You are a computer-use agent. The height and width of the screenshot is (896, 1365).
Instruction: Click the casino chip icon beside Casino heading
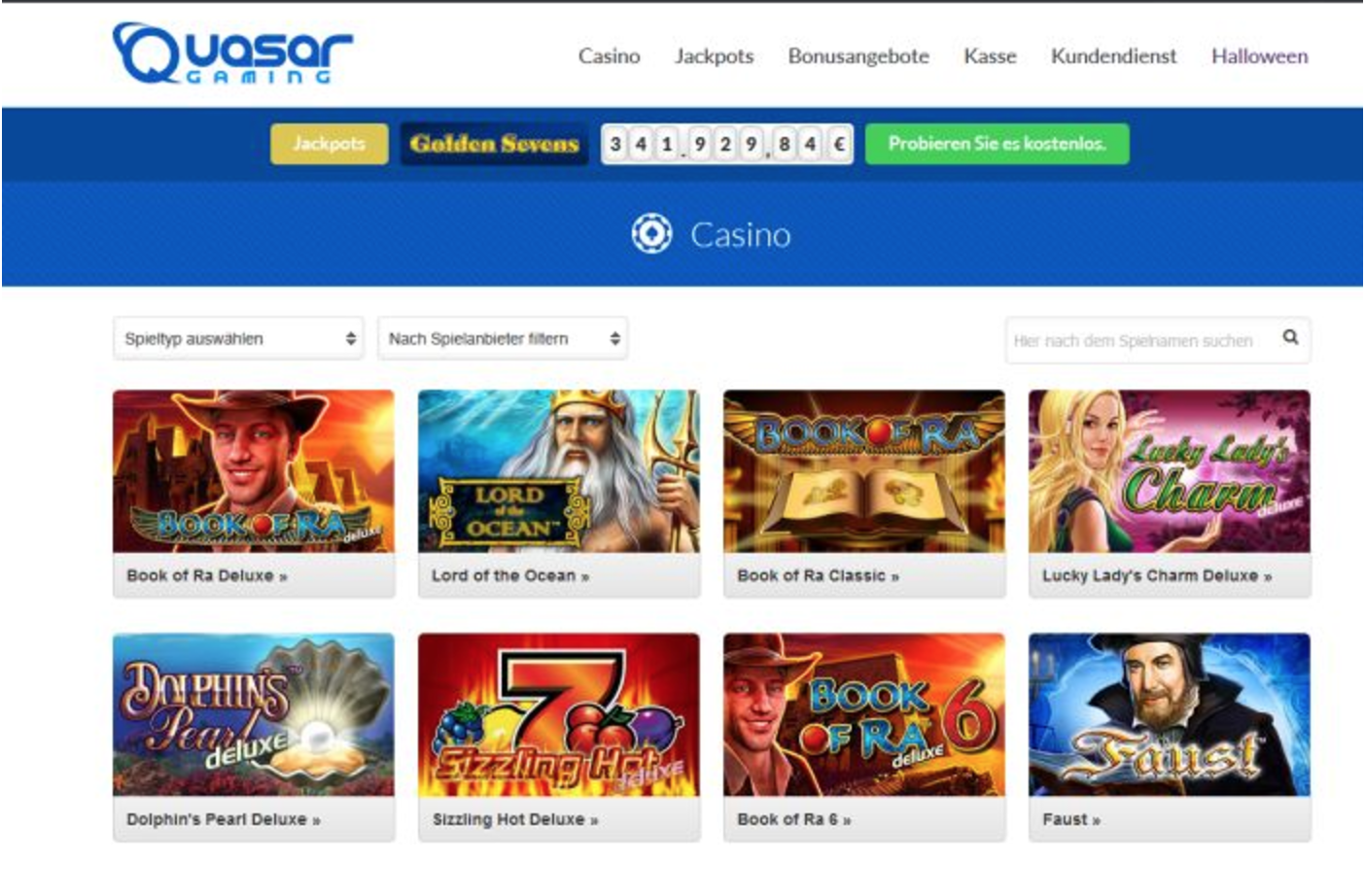651,234
